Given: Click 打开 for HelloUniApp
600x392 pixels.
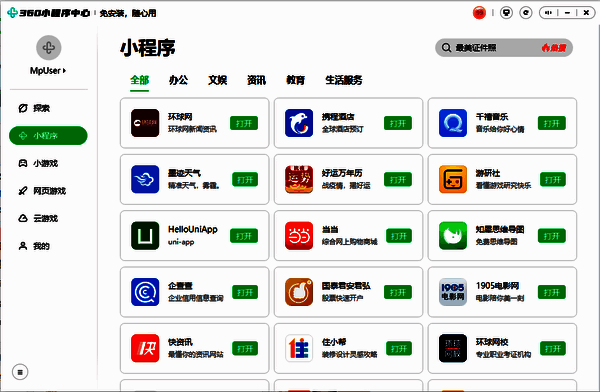Looking at the screenshot, I should [244, 235].
